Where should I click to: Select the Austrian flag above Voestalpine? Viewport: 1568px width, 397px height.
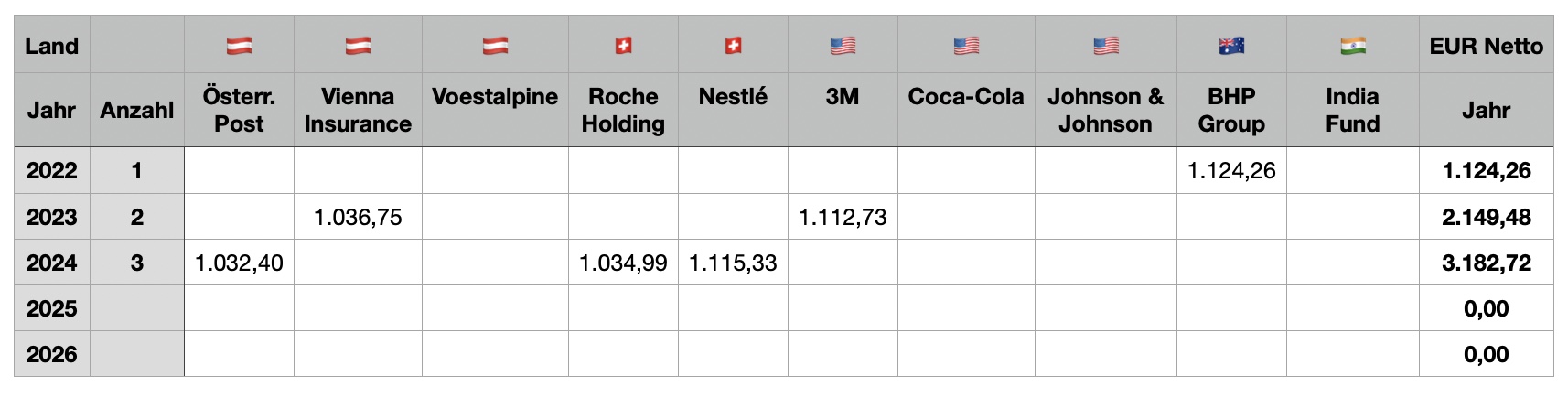click(495, 45)
